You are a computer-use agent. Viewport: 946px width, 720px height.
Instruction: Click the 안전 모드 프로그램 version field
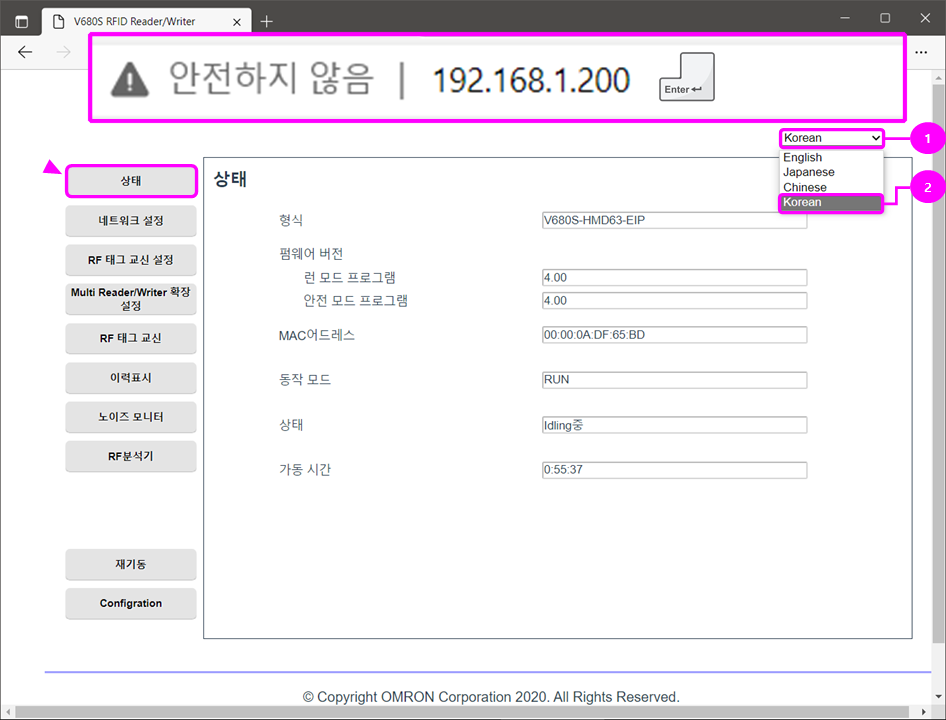tap(674, 301)
